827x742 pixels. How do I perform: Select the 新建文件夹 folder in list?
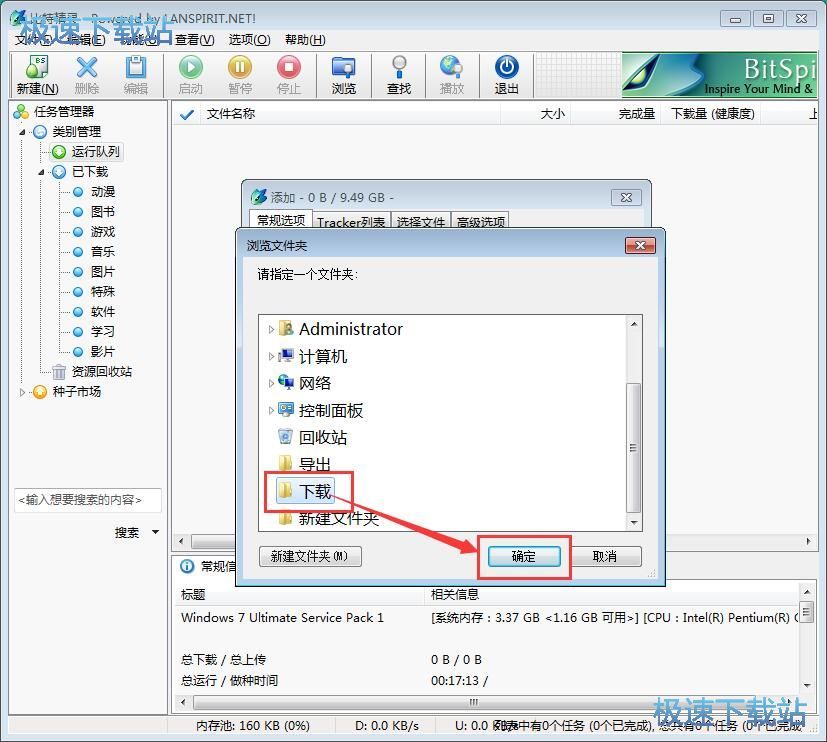click(x=328, y=519)
